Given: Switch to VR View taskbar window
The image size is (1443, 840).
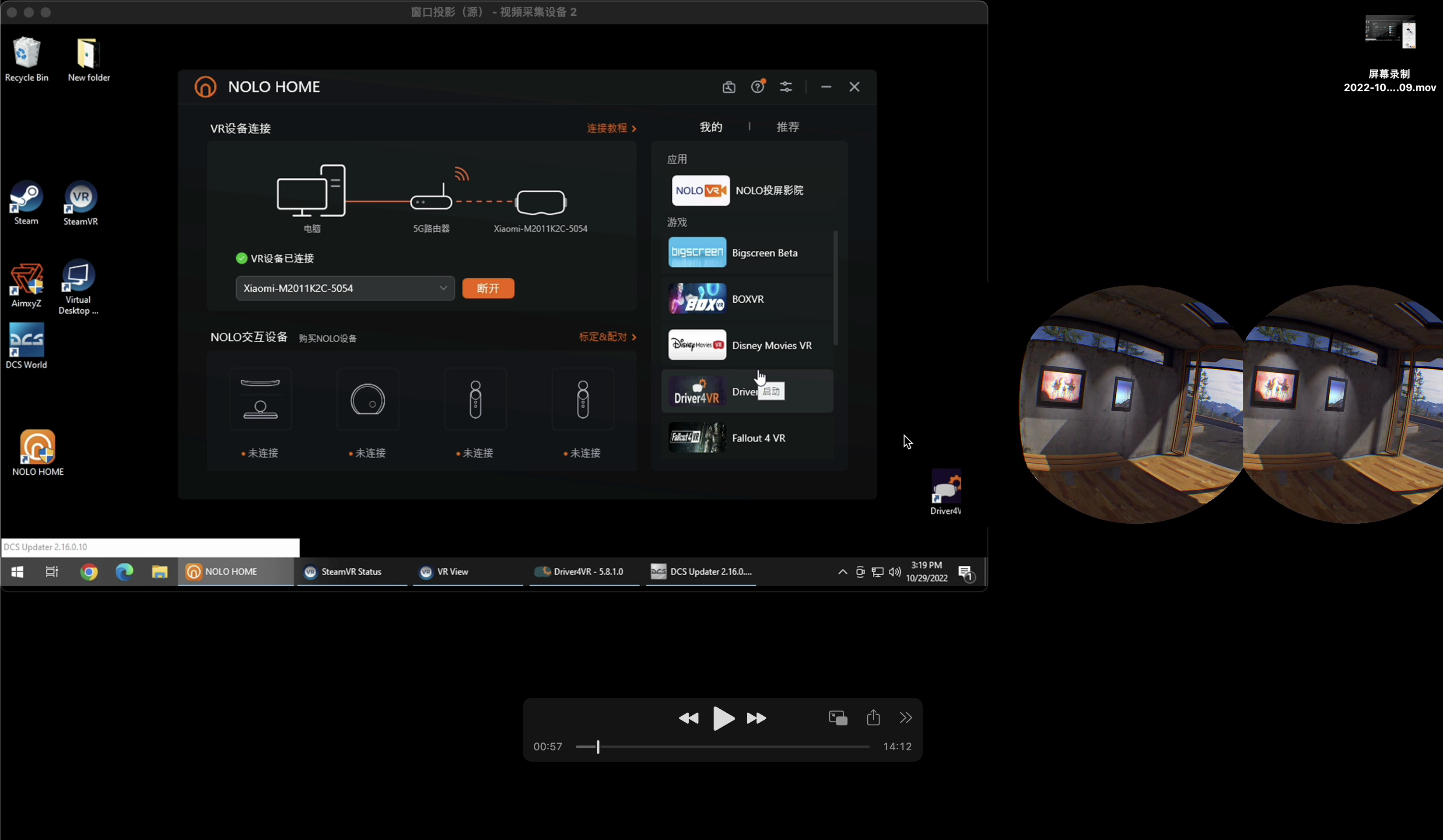Looking at the screenshot, I should click(x=468, y=571).
